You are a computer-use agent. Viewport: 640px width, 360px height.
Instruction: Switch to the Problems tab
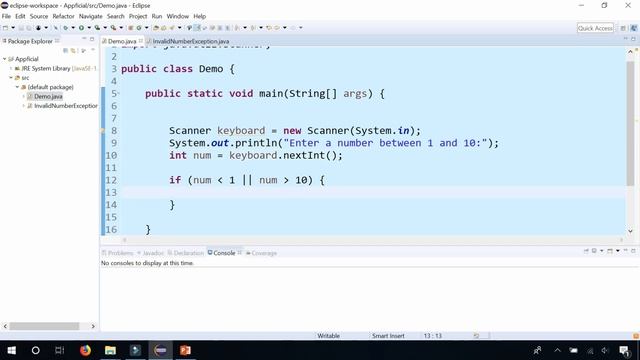click(118, 253)
